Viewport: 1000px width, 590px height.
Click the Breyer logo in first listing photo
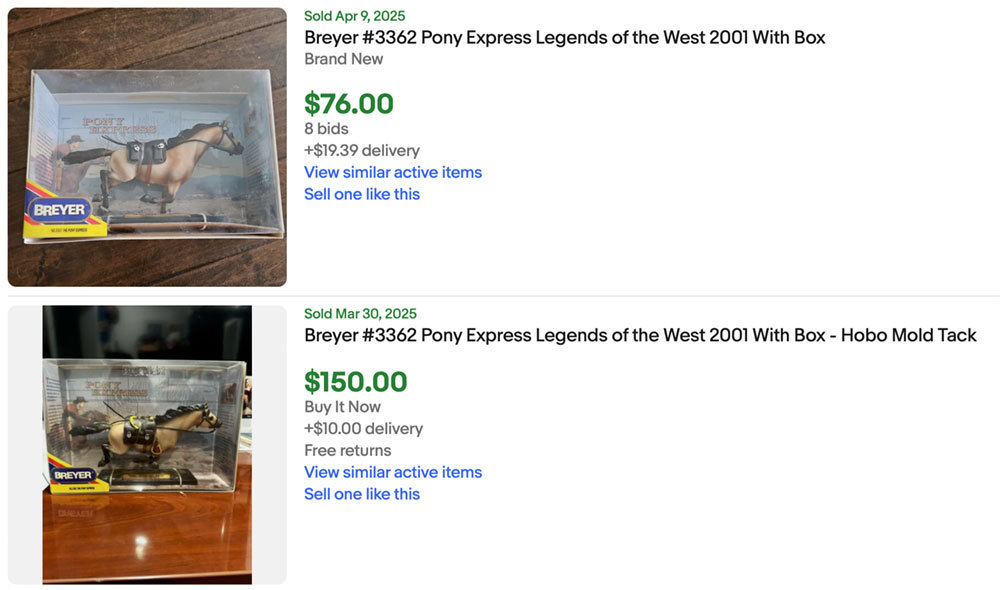click(x=60, y=210)
